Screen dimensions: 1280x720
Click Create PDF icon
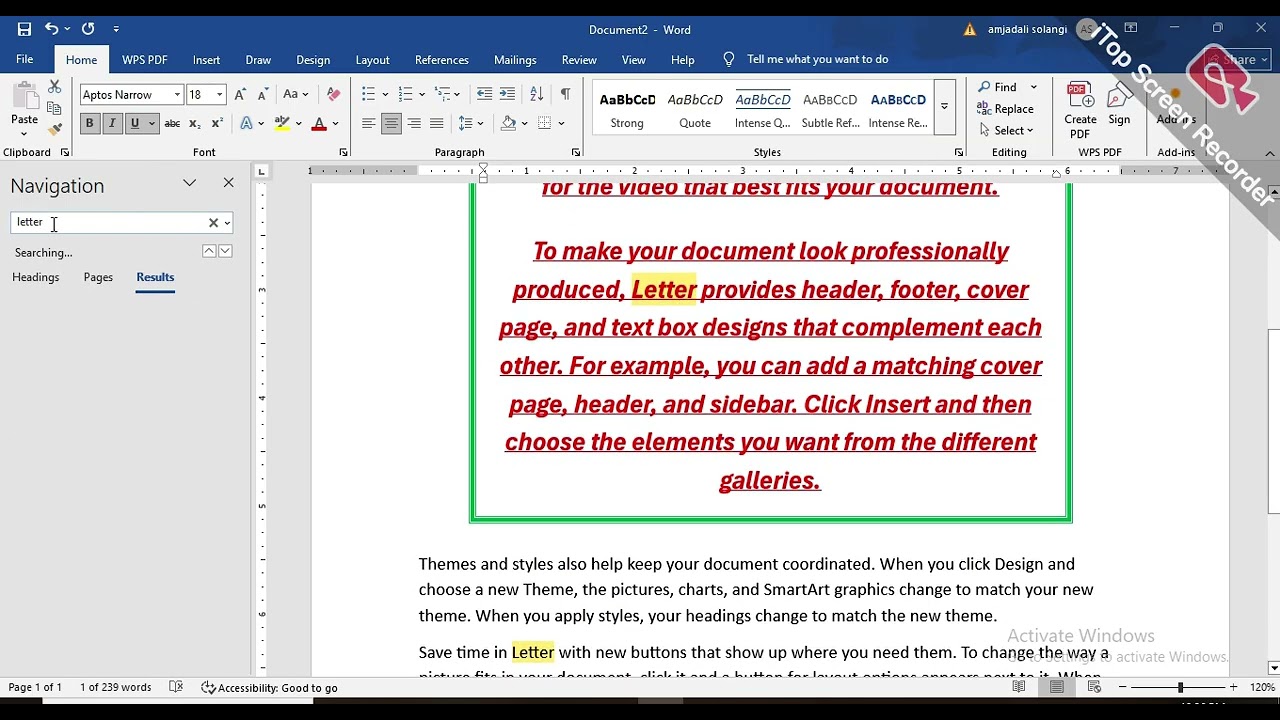click(1080, 110)
